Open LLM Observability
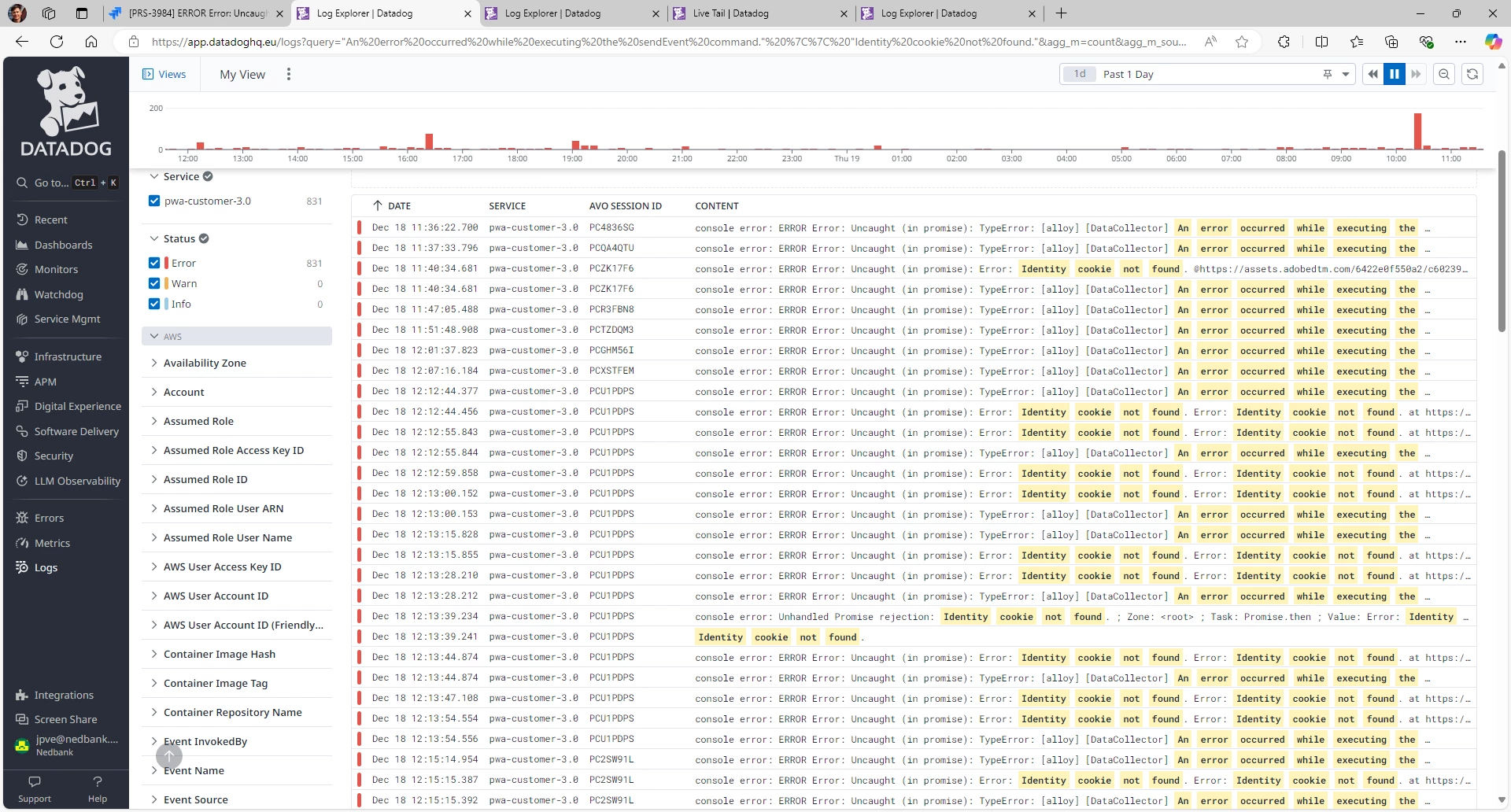Screen dimensions: 1511x812 (77, 481)
